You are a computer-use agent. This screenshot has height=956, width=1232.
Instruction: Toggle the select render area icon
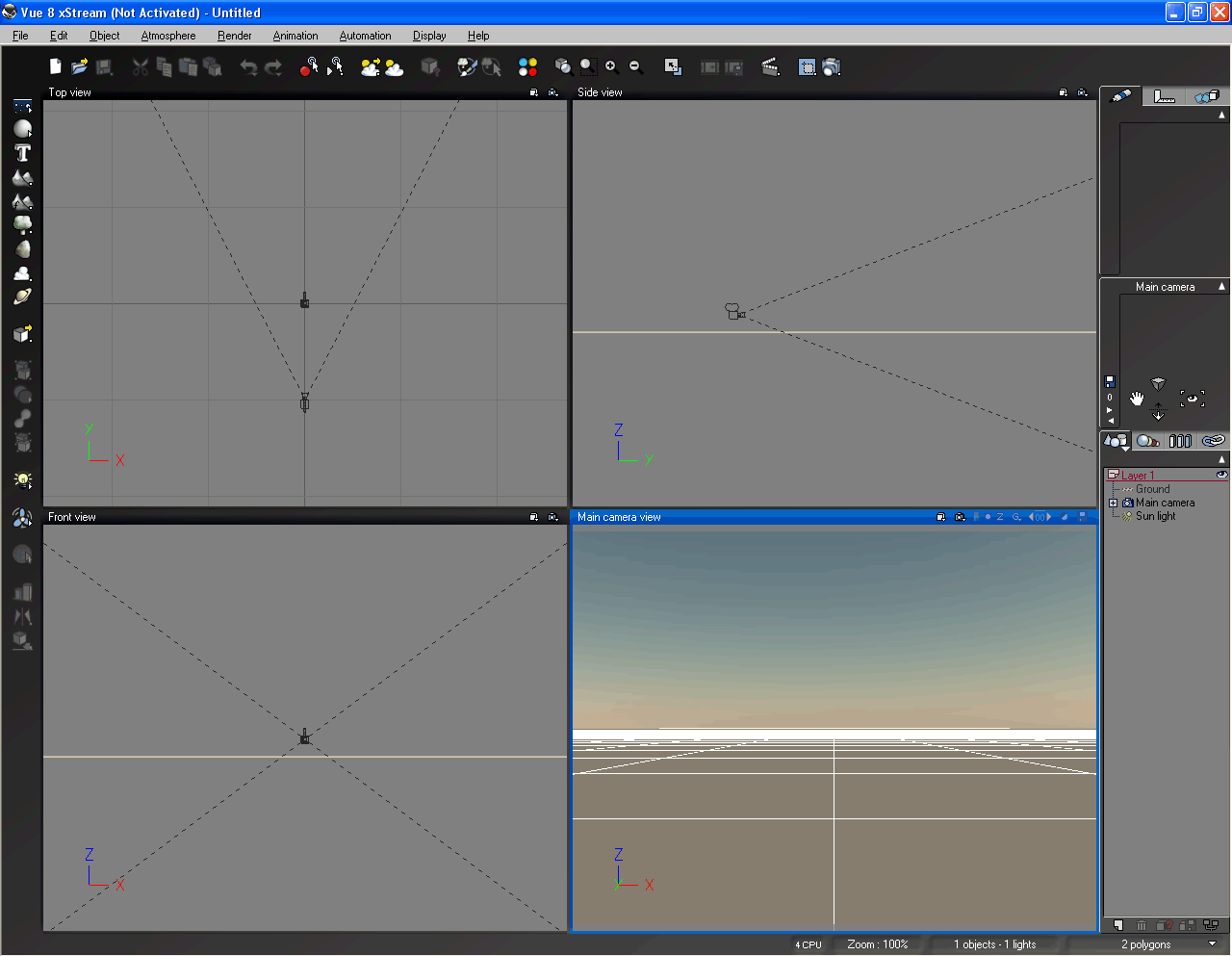click(x=807, y=66)
